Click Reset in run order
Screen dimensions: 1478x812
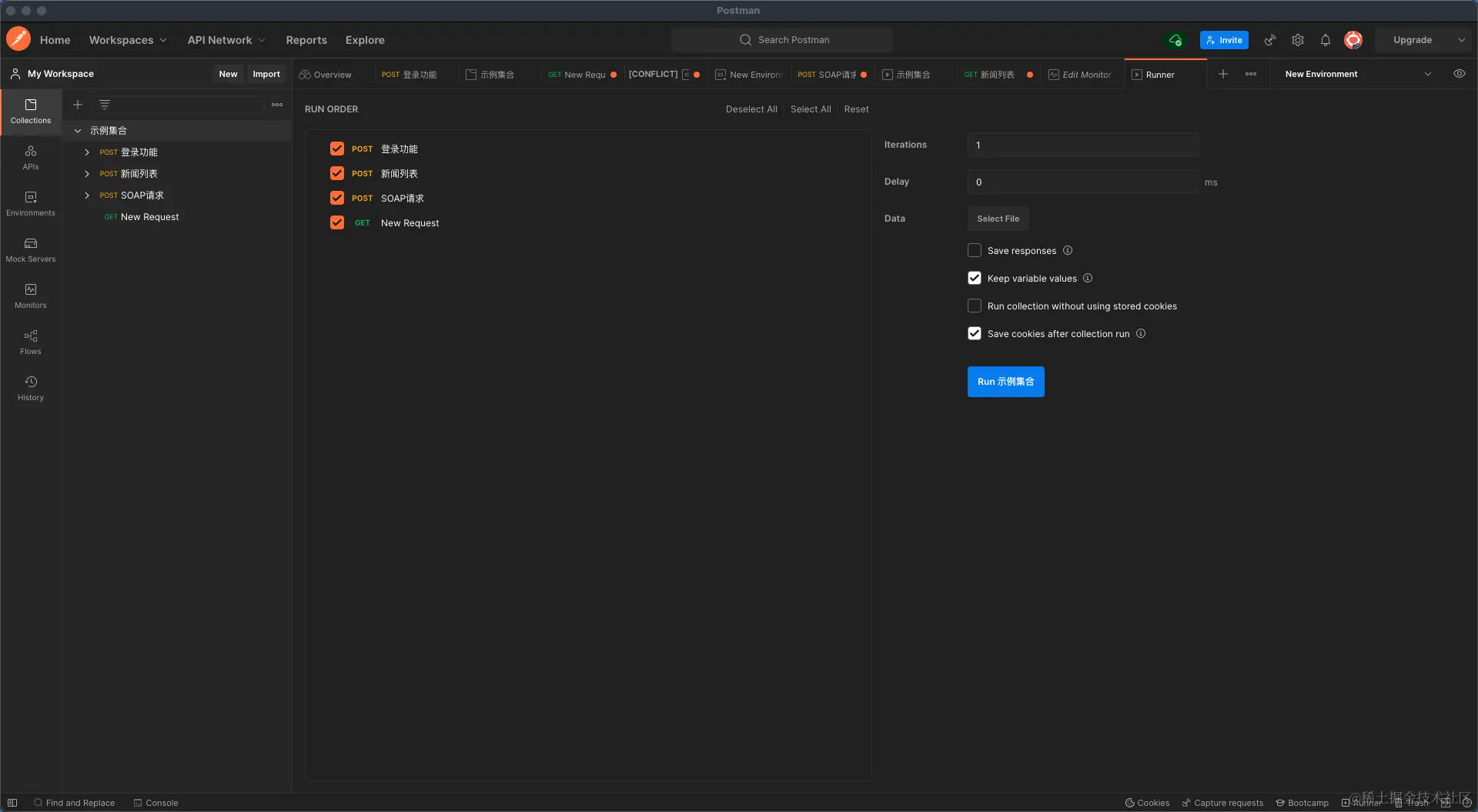[x=856, y=109]
